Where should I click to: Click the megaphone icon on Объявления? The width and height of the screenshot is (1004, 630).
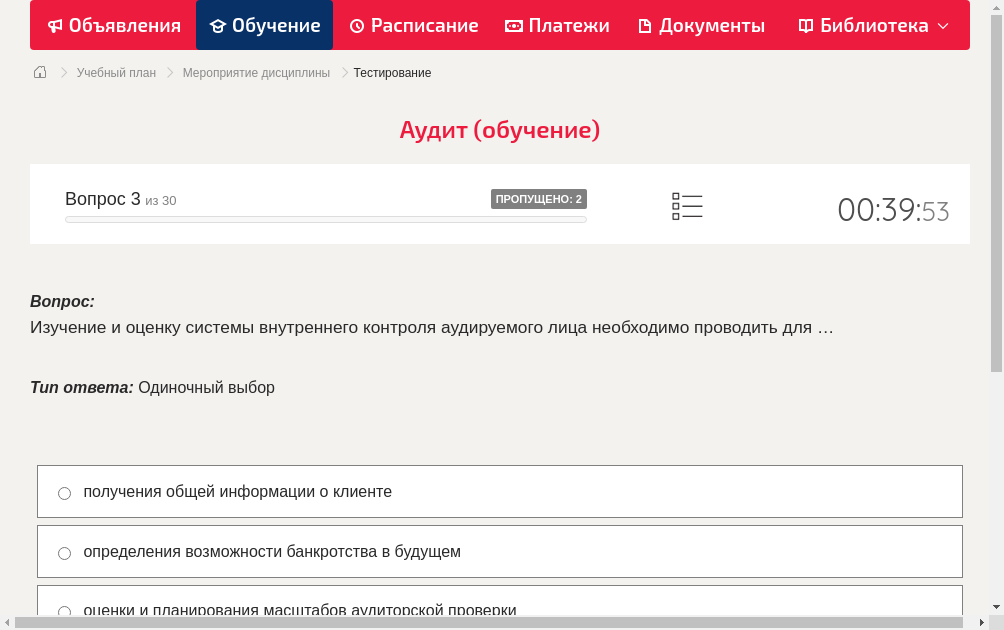click(54, 25)
